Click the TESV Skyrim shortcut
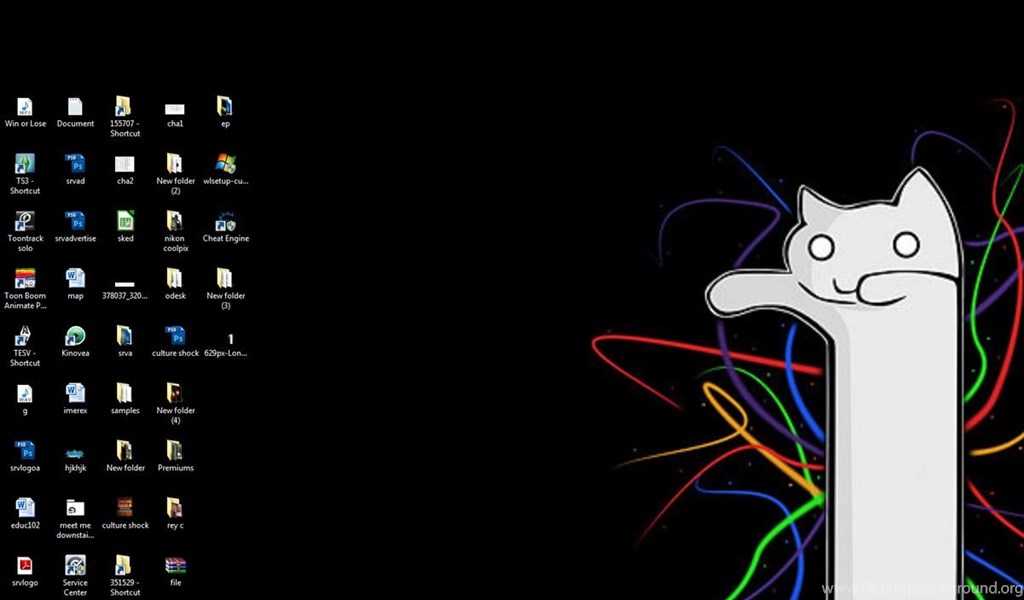The height and width of the screenshot is (600, 1024). point(25,336)
